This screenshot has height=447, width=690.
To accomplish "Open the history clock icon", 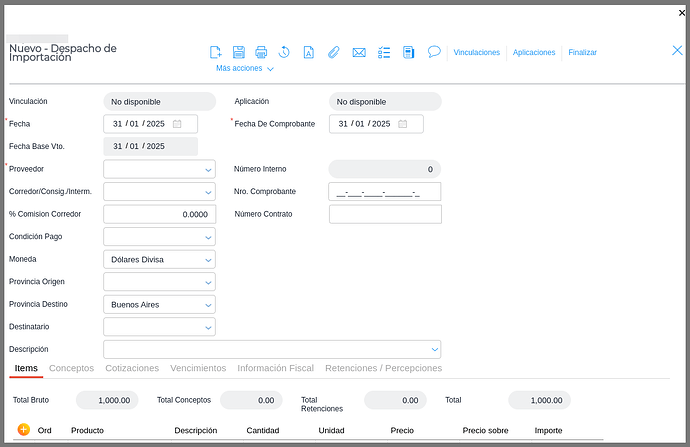I will (284, 52).
